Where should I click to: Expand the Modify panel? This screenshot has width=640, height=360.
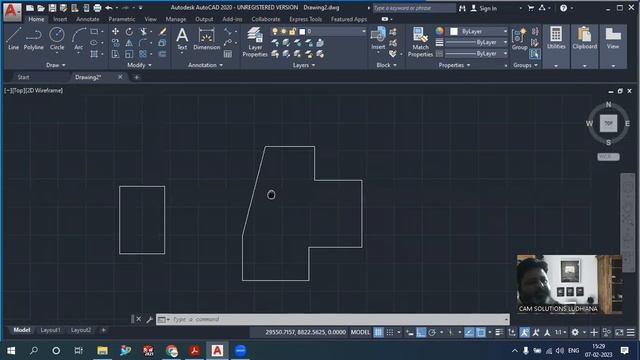coord(139,65)
